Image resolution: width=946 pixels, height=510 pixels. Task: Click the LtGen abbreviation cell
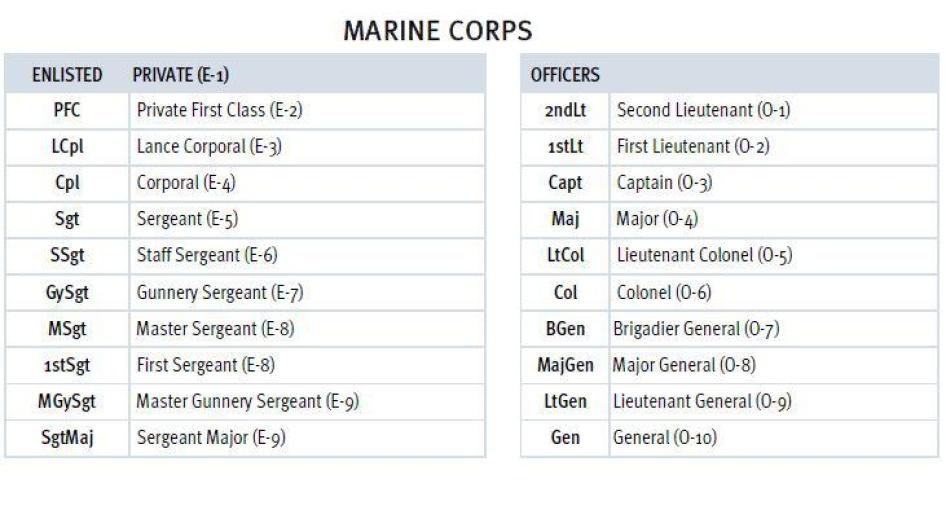click(x=565, y=402)
